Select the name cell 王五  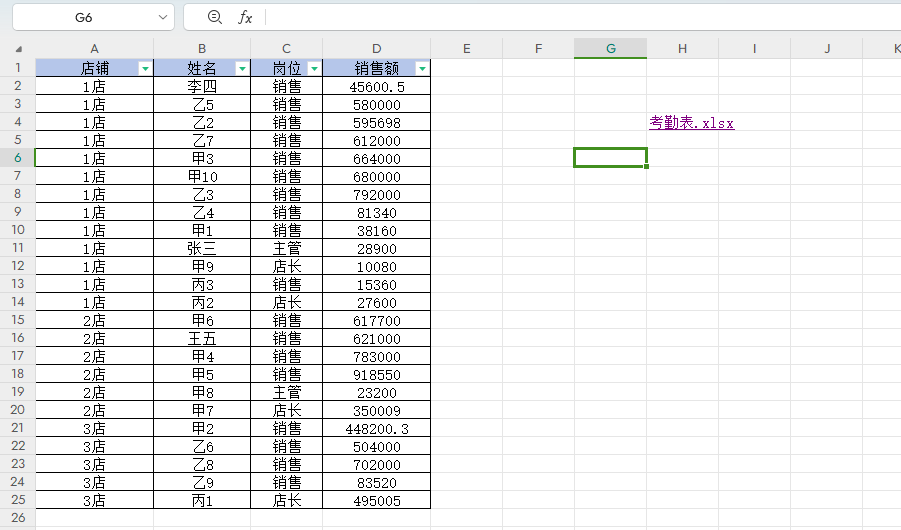point(202,338)
